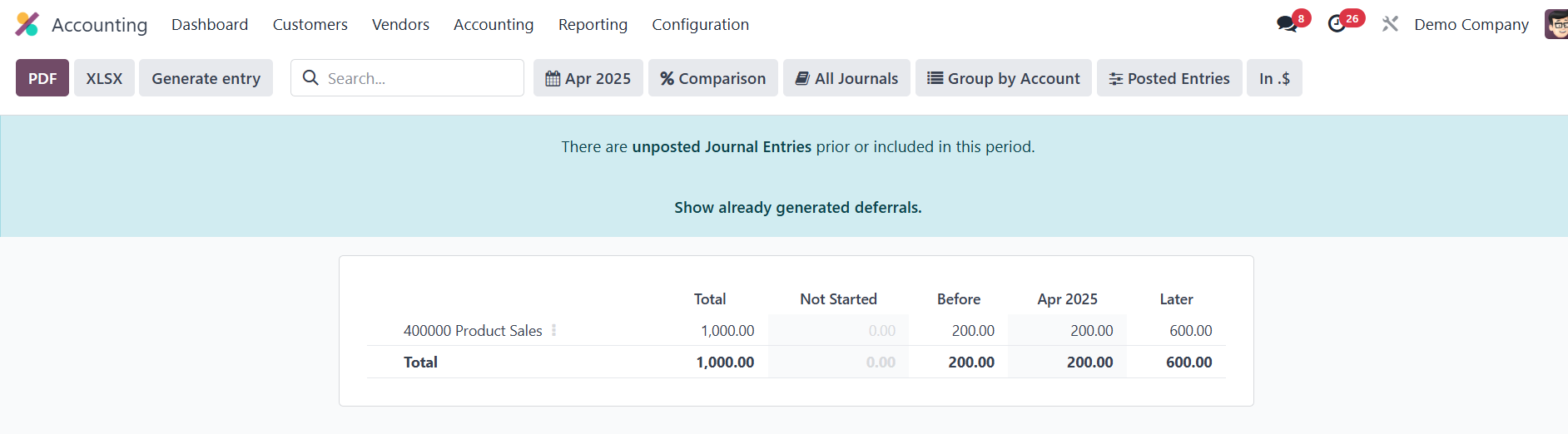
Task: Click the user avatar picture
Action: (x=1556, y=24)
